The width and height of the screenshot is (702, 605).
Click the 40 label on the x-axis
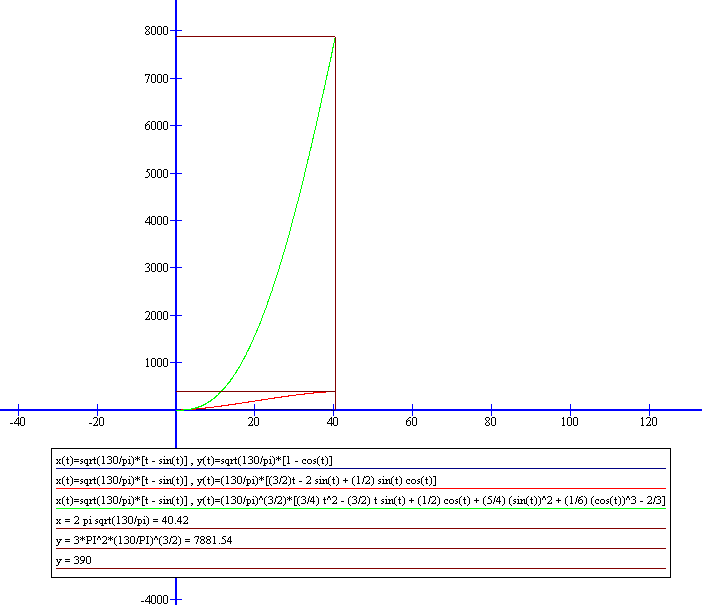(332, 422)
